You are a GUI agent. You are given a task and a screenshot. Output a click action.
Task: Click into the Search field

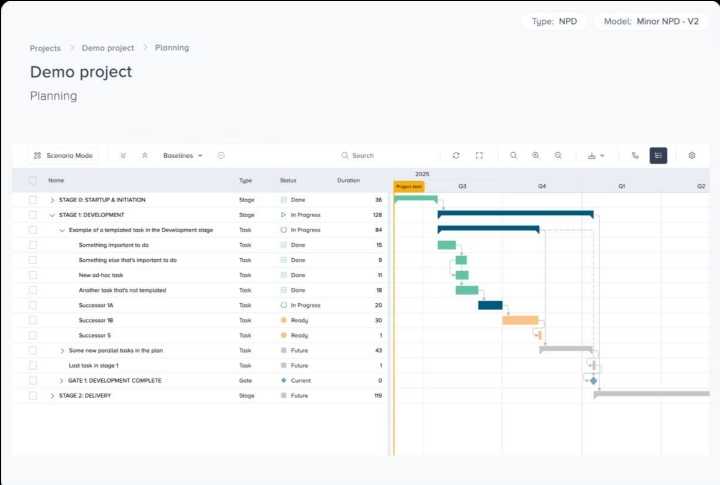coord(386,156)
